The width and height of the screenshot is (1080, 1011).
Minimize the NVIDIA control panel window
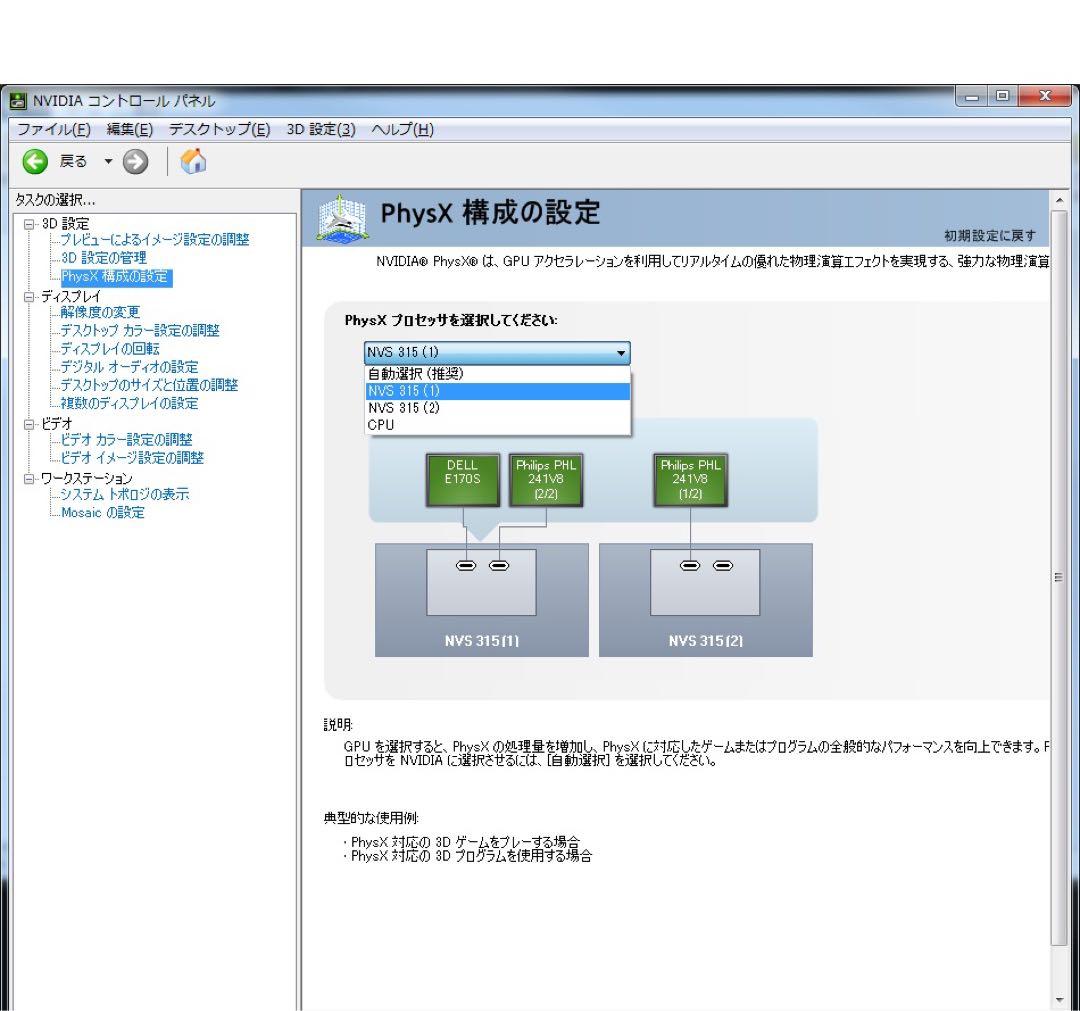(973, 96)
